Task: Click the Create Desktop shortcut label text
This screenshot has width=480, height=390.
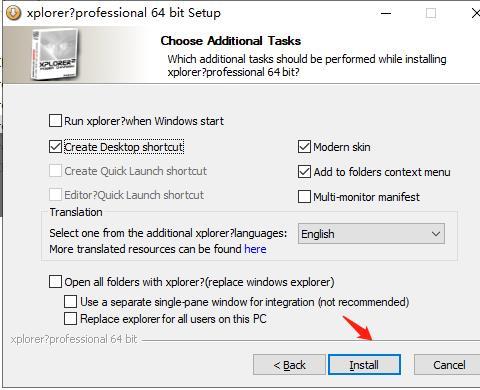Action: click(124, 147)
